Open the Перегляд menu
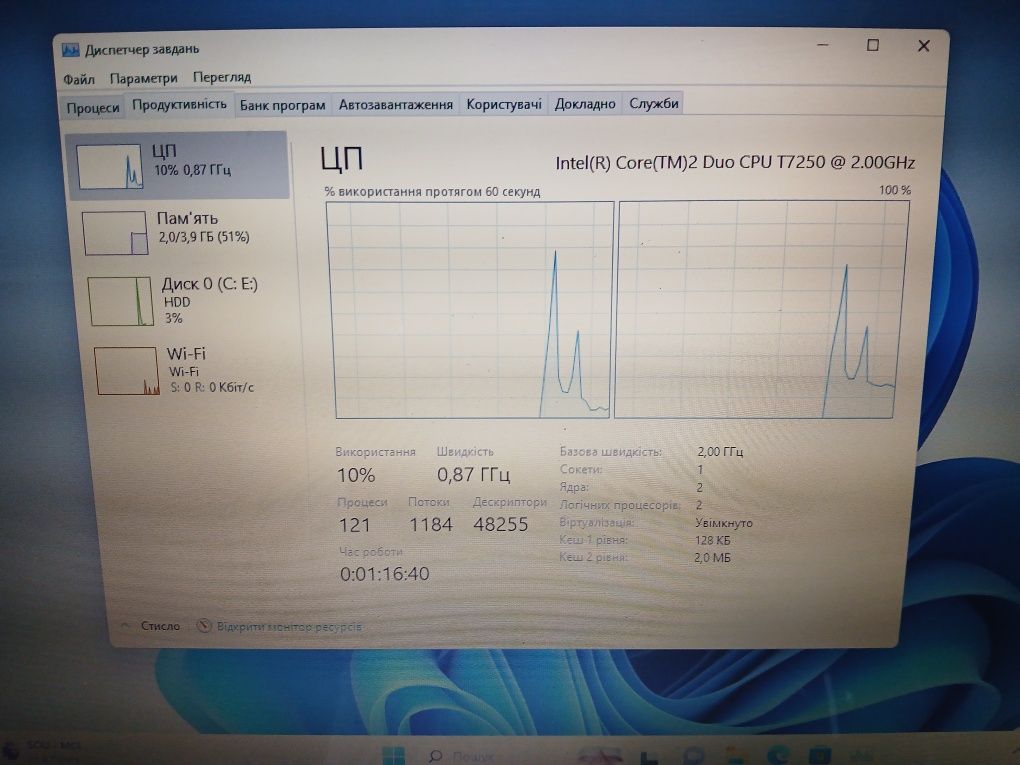This screenshot has width=1020, height=765. click(222, 77)
